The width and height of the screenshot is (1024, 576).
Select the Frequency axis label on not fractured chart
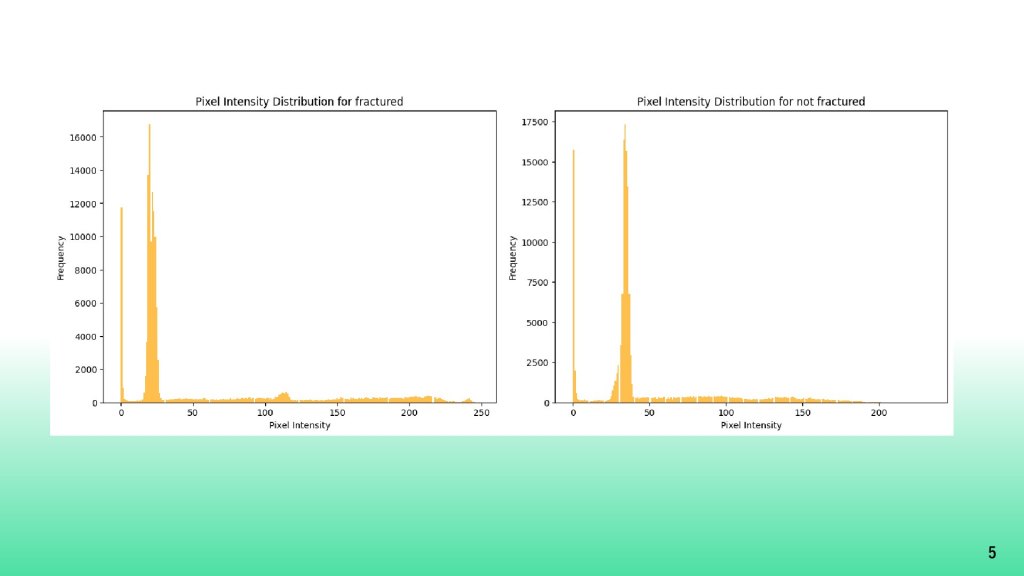tap(513, 257)
